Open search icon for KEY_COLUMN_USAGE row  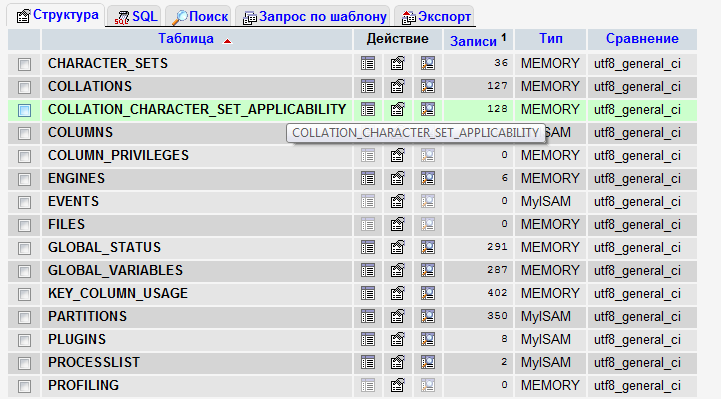pyautogui.click(x=428, y=293)
